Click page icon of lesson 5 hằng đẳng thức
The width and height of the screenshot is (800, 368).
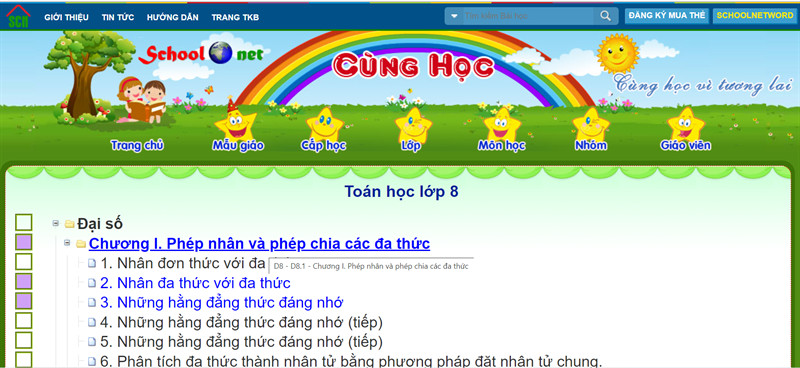point(92,342)
